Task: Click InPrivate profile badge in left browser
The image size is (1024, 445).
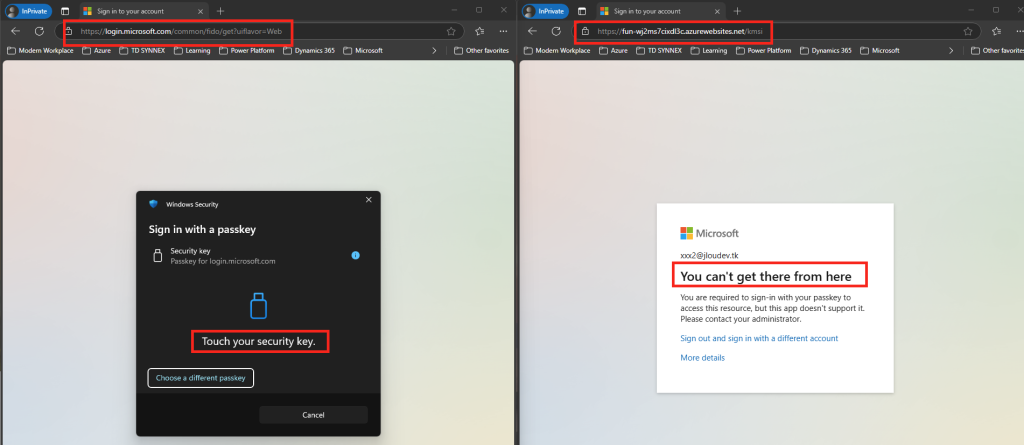Action: point(29,11)
